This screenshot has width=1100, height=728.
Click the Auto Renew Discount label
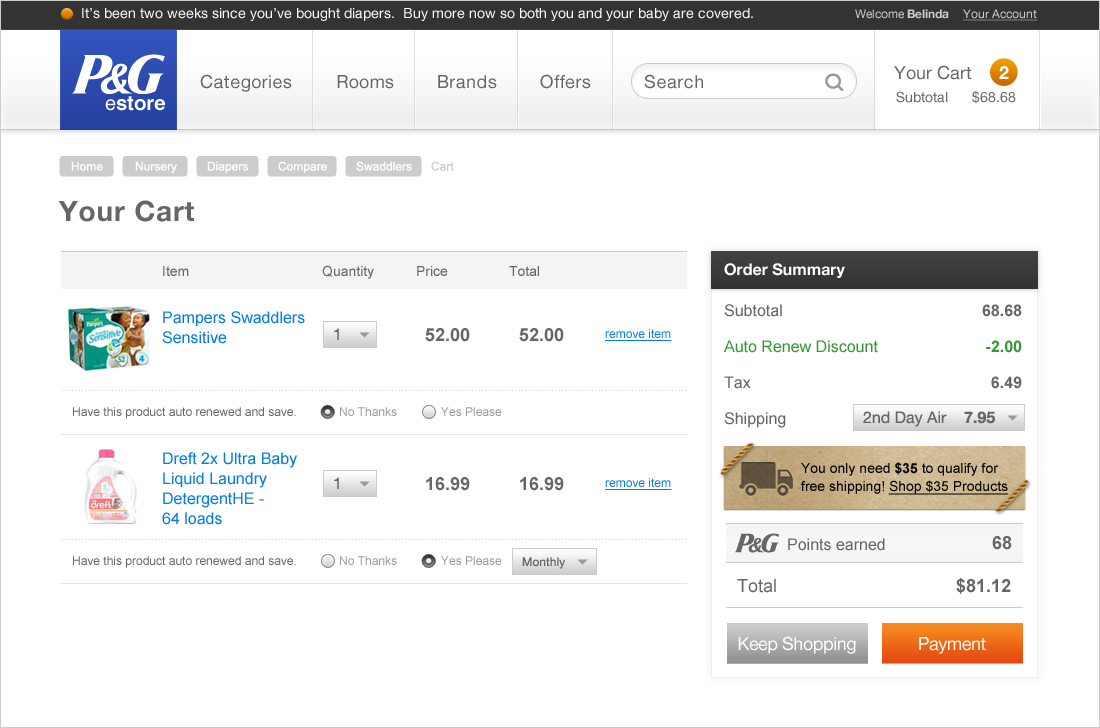click(x=800, y=346)
